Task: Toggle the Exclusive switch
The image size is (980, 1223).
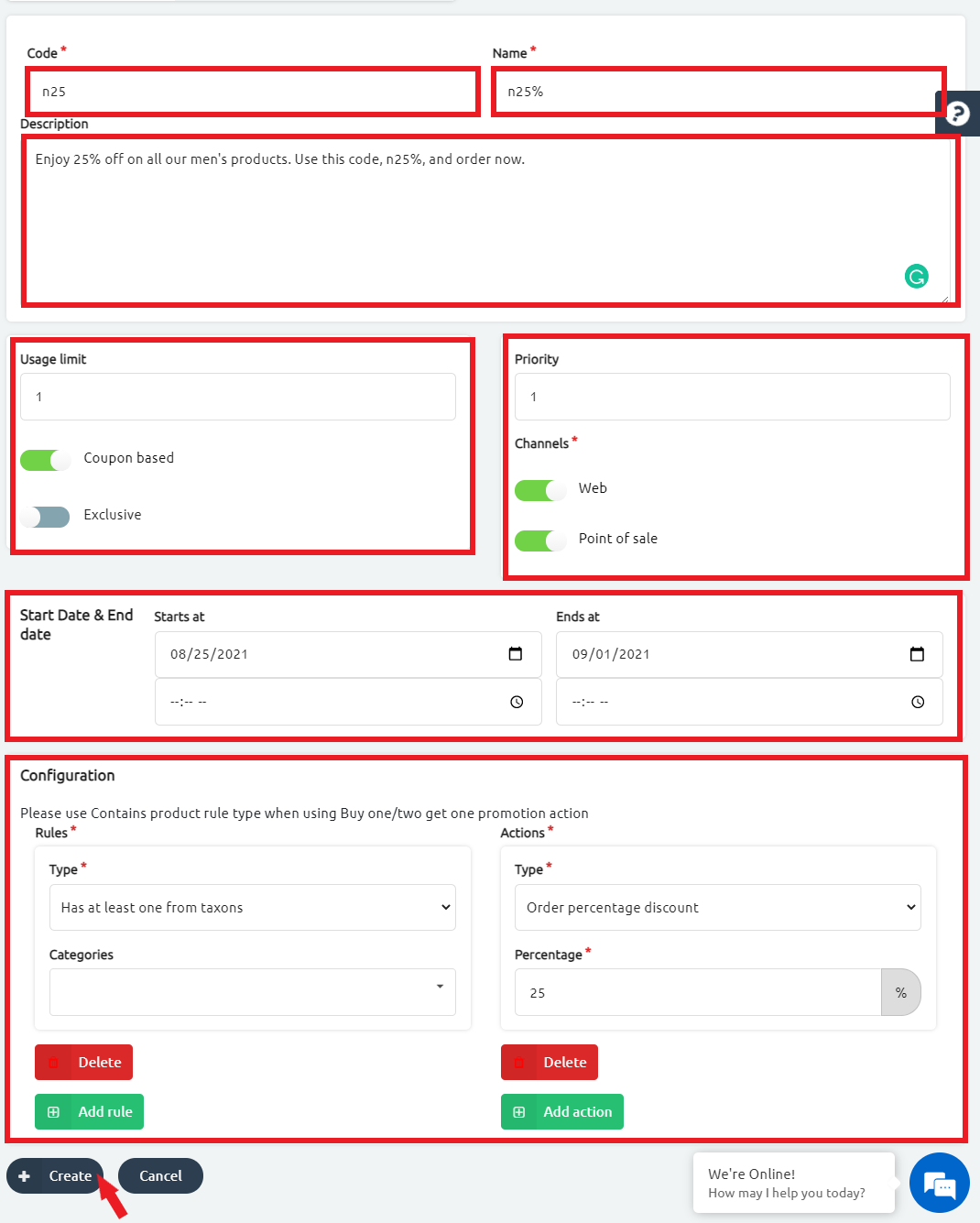Action: 46,517
